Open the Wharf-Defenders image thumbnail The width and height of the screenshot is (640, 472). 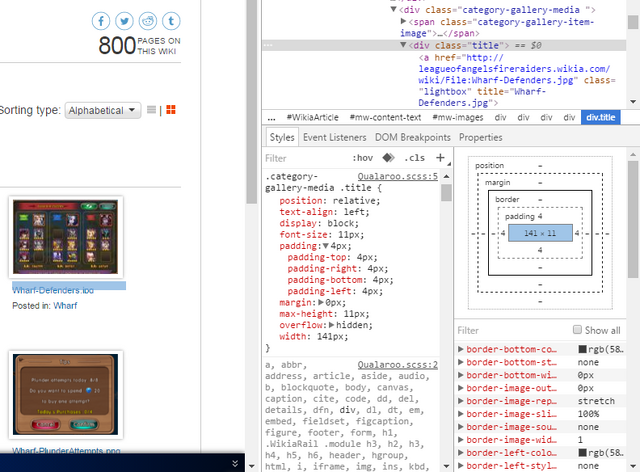[65, 237]
